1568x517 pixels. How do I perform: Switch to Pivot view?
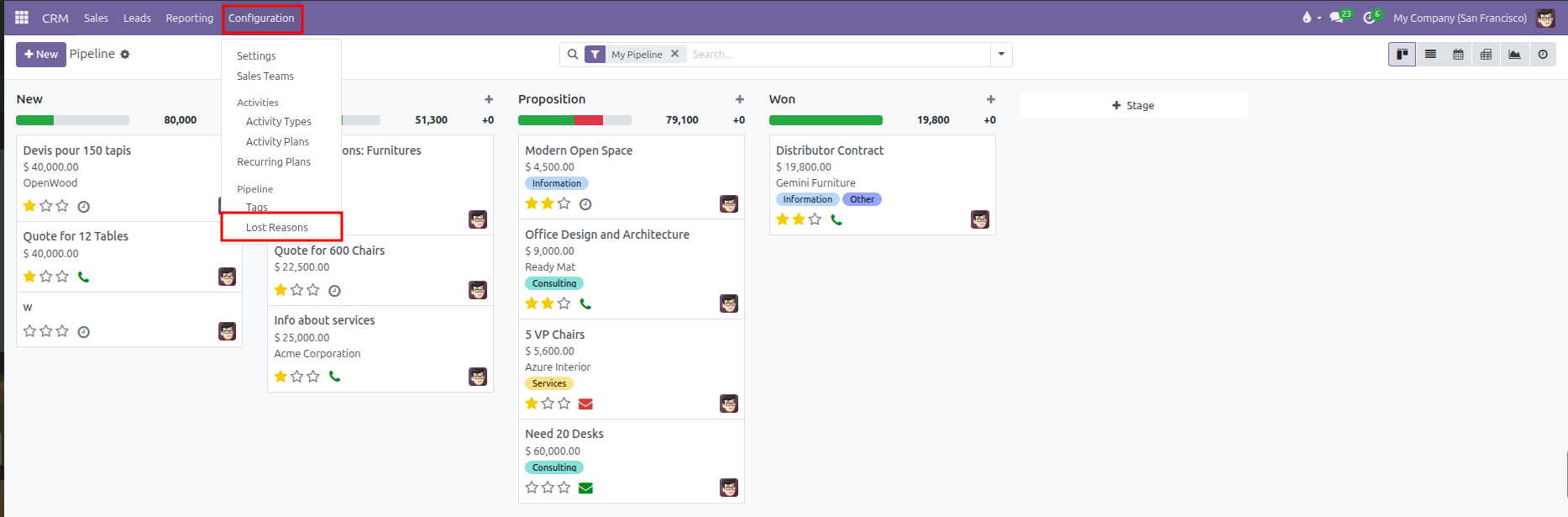point(1486,54)
